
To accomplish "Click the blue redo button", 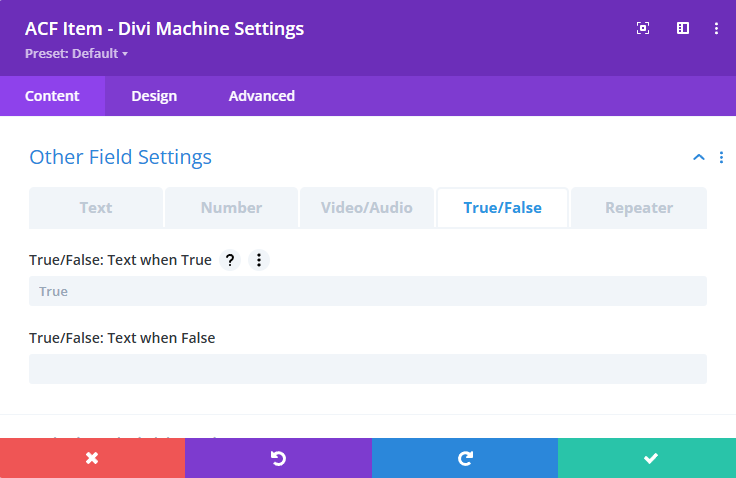I will point(465,458).
